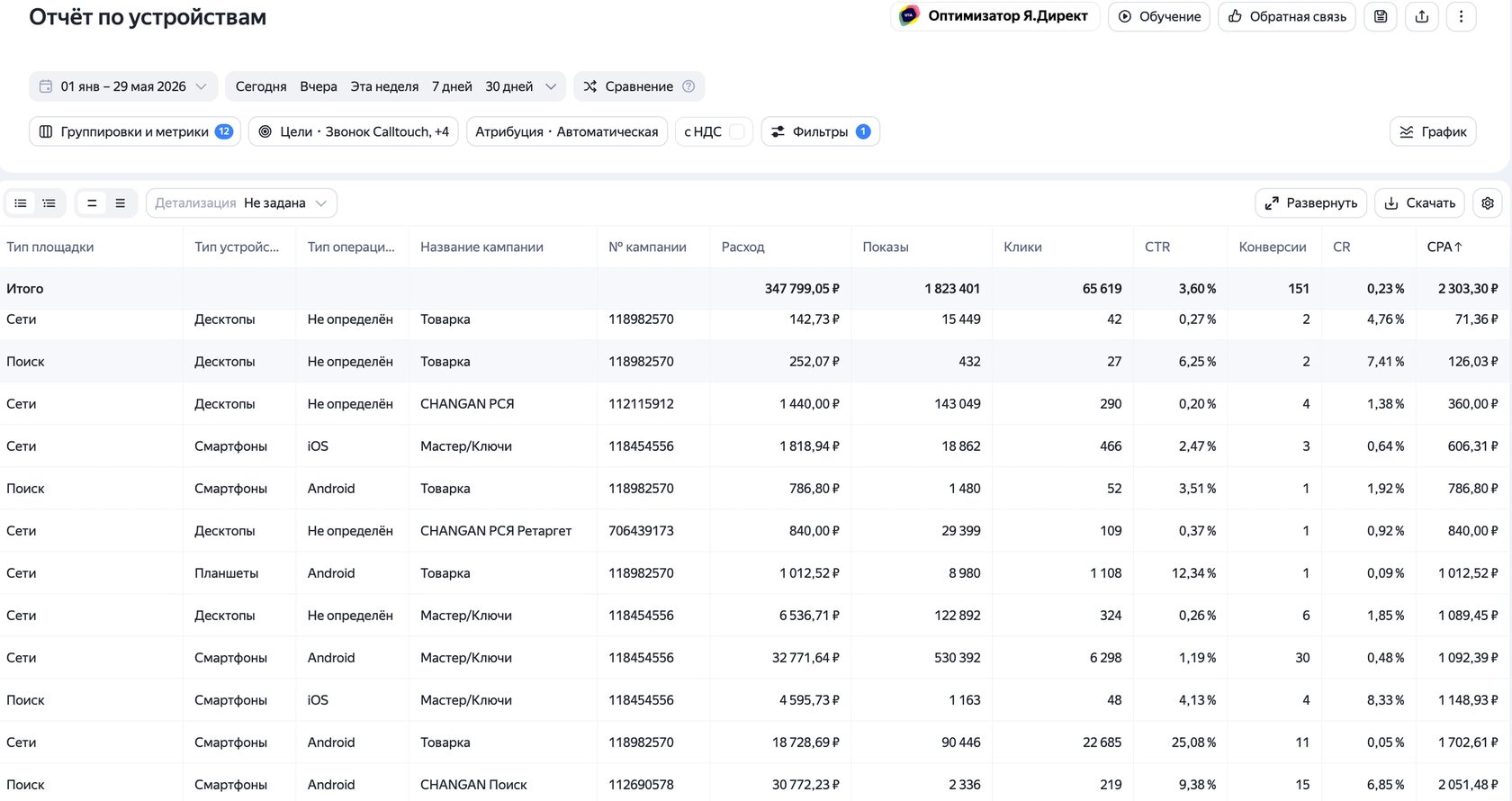Open Обратная связь feedback
Viewport: 1512px width, 801px height.
[1287, 16]
